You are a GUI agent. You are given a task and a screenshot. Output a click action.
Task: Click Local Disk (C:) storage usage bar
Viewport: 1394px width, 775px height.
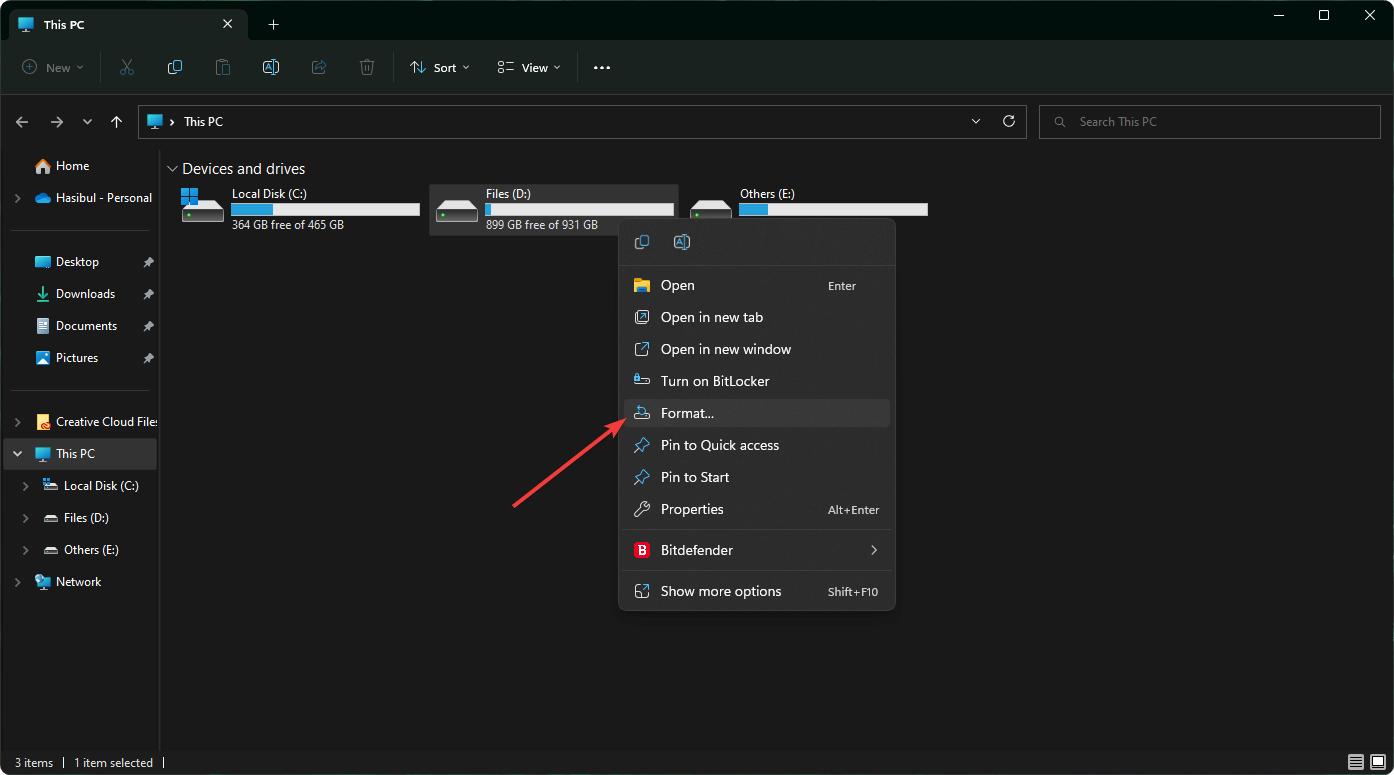pos(325,209)
